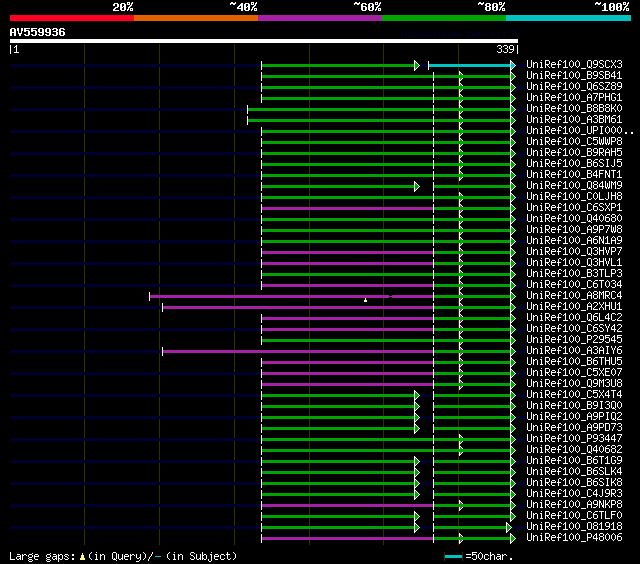
Task: Click the purple alignment bar of A3AIY6
Action: tap(298, 351)
